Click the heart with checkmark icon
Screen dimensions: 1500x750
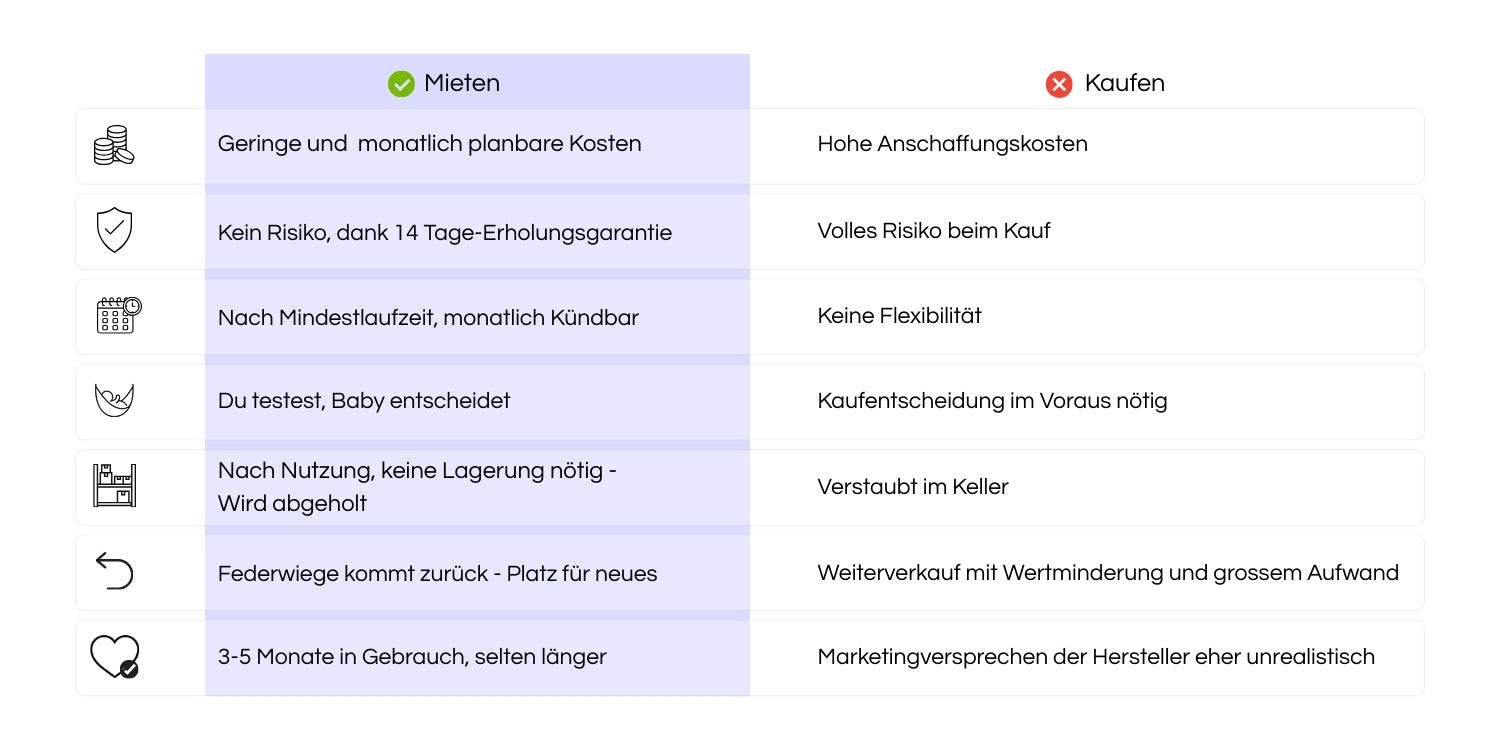[114, 657]
